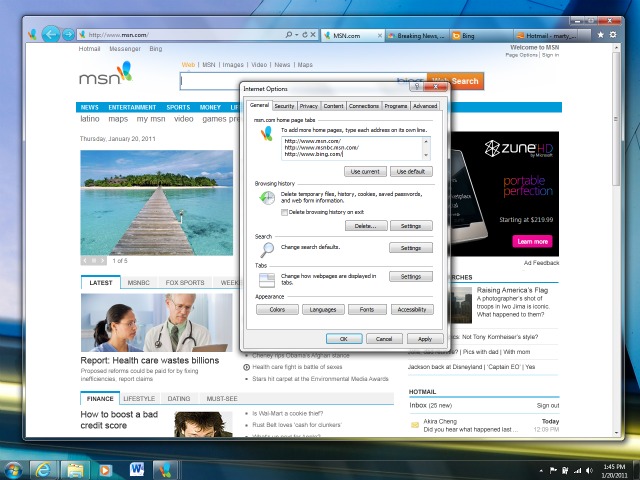This screenshot has height=480, width=640.
Task: Switch to the Breaking News browser tab
Action: pyautogui.click(x=417, y=36)
